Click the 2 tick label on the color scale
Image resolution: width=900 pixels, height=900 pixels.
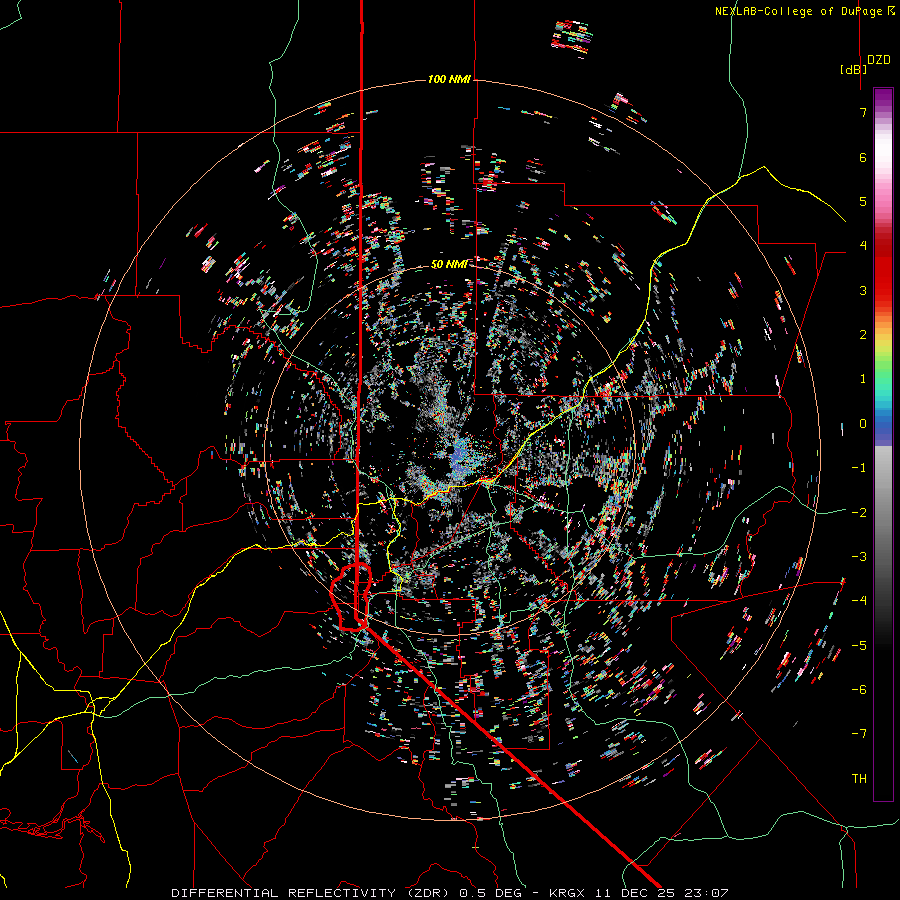pyautogui.click(x=863, y=335)
